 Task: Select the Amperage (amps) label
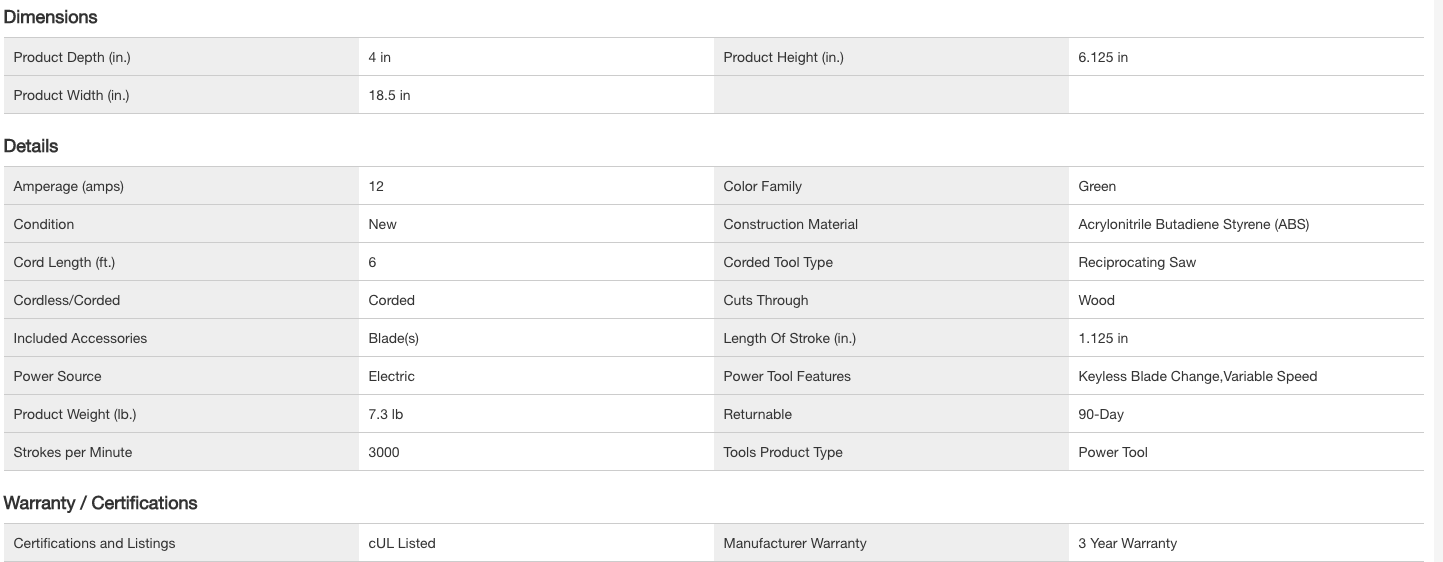point(68,187)
